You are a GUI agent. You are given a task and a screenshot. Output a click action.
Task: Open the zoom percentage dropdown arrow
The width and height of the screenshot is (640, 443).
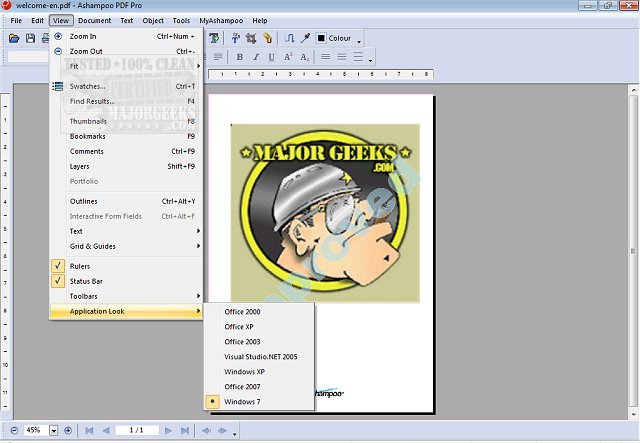pos(53,430)
